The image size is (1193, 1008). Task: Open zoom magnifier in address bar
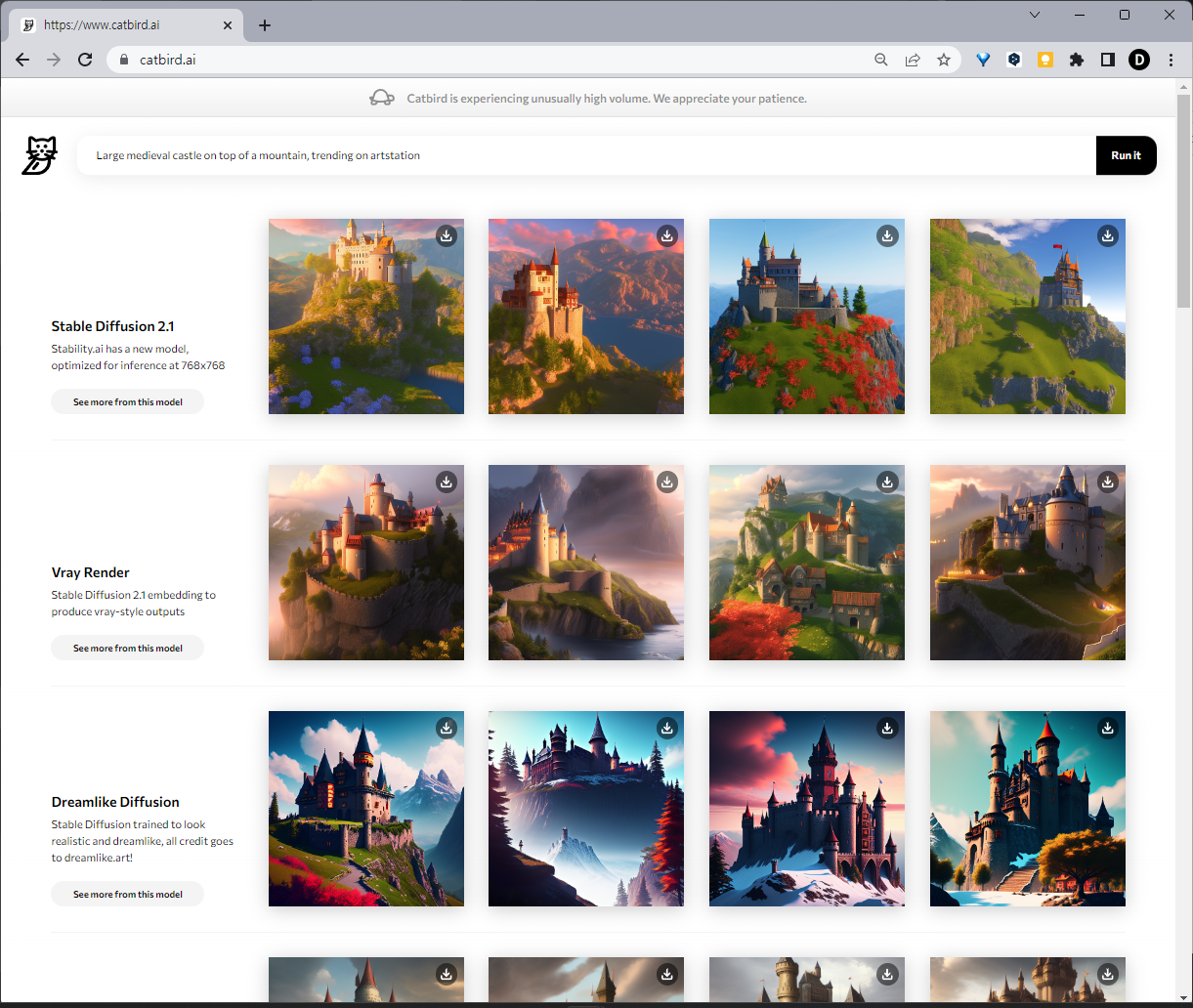881,60
